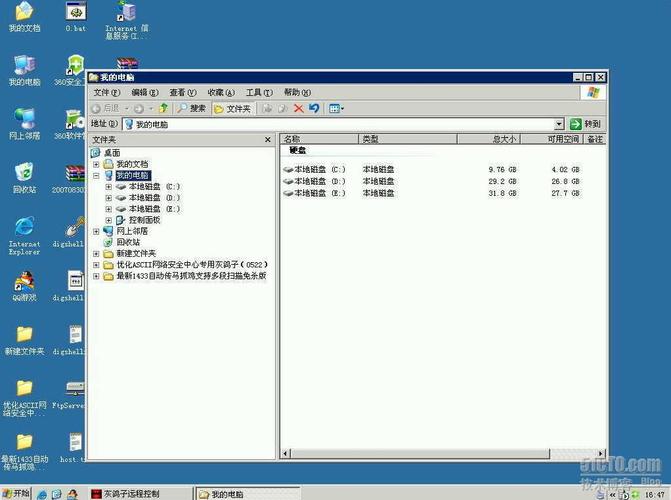Expand 本地磁盘 (C:) in folder tree

pos(108,187)
